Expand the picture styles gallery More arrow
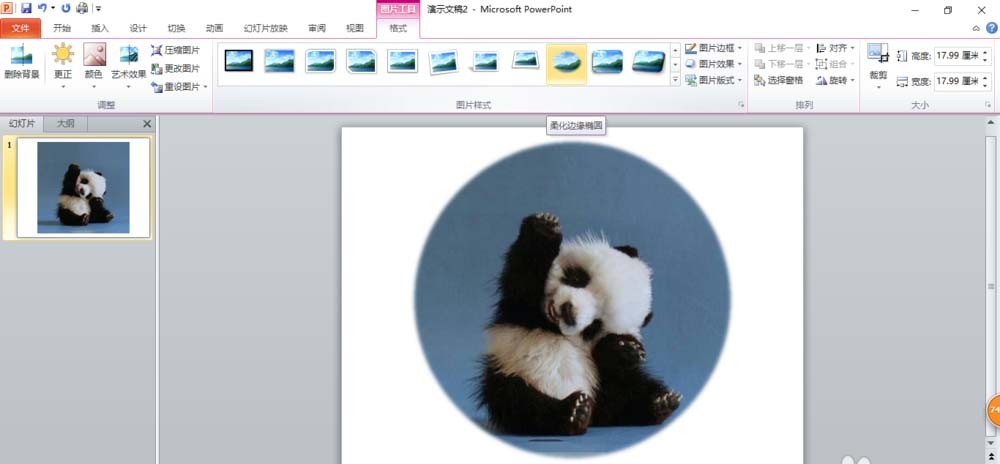Viewport: 1000px width, 464px height. pos(675,80)
